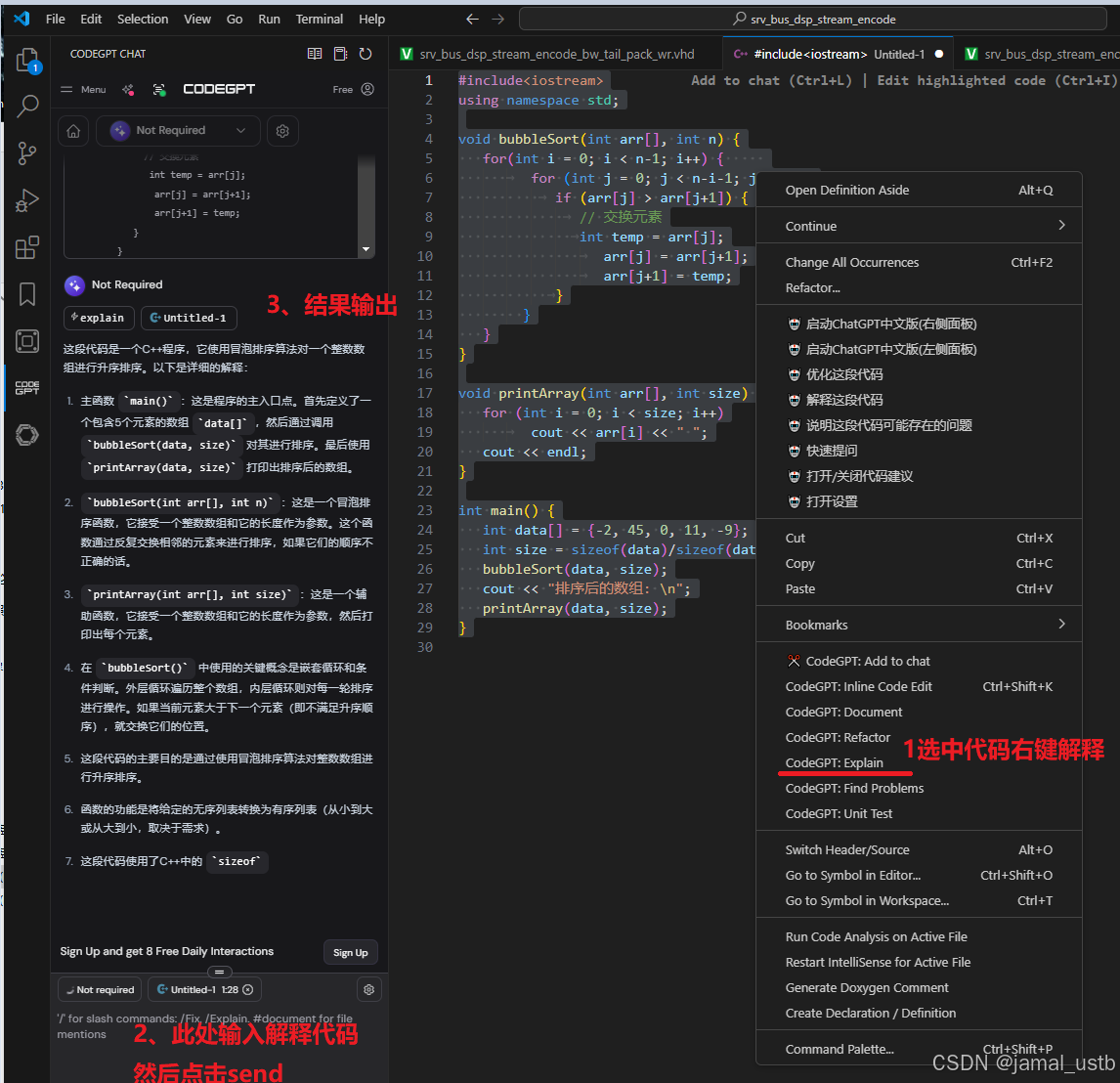This screenshot has width=1120, height=1083.
Task: Go to CodeGPT home
Action: [x=73, y=131]
